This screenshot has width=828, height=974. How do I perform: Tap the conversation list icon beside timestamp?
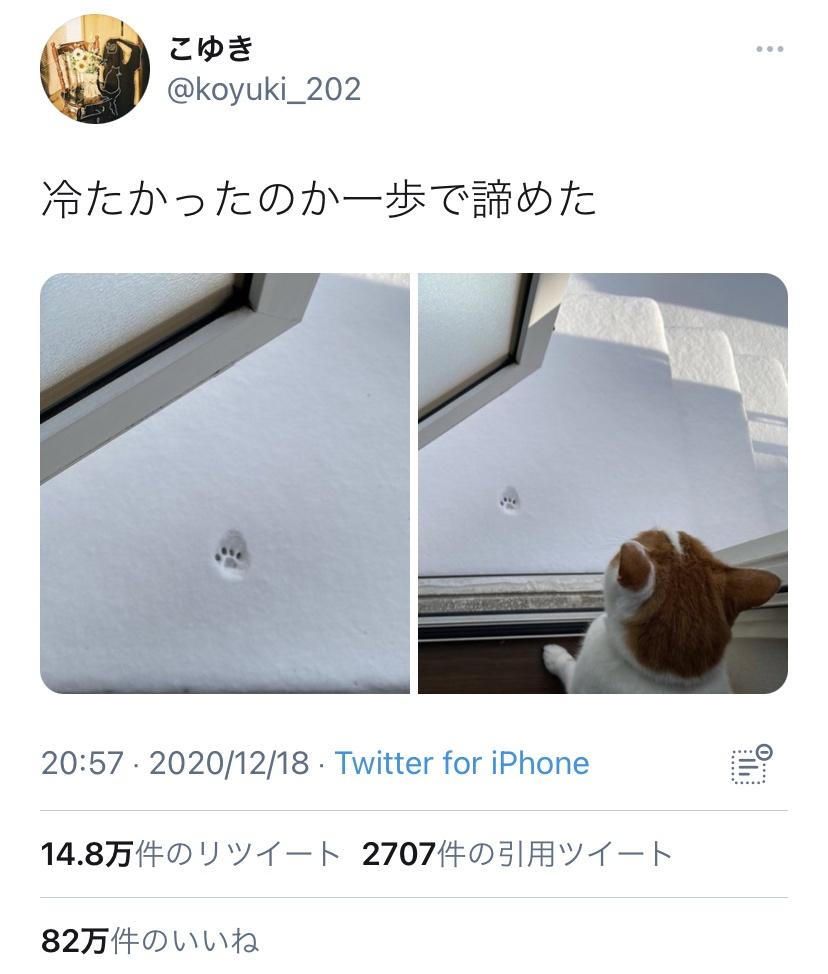tap(752, 764)
